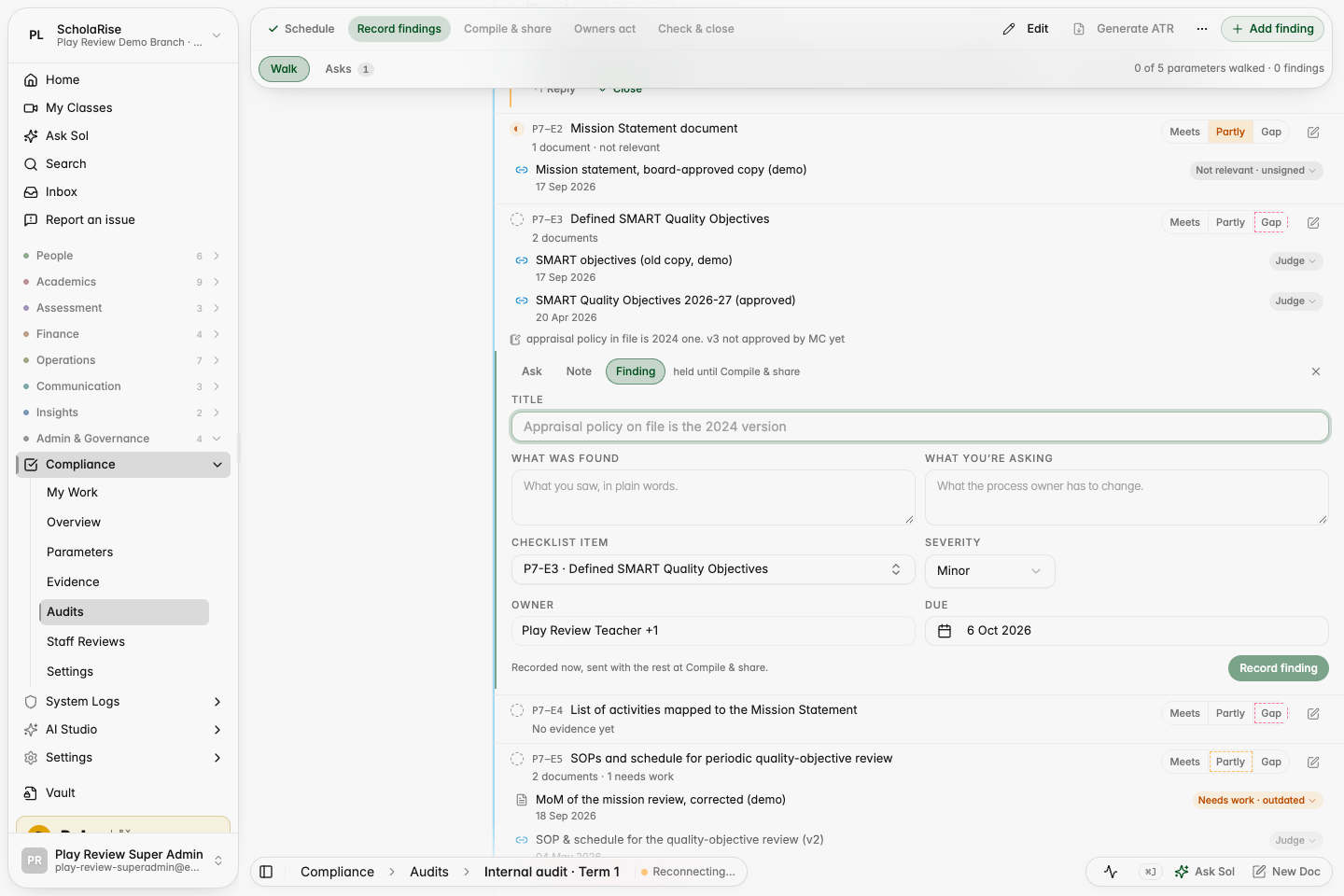Open the AI Studio icon
Viewport: 1344px width, 896px height.
31,730
